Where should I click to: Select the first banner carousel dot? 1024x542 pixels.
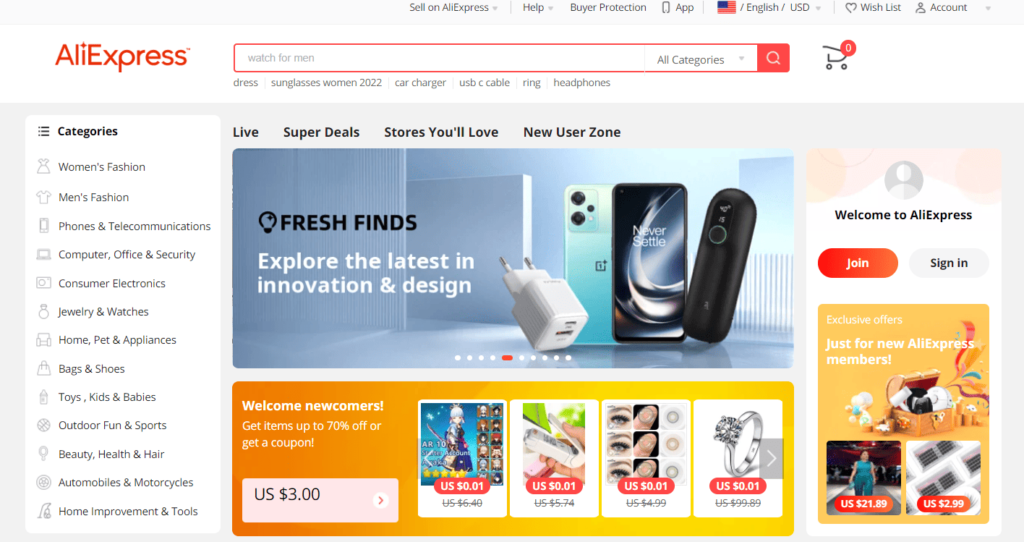tap(458, 358)
